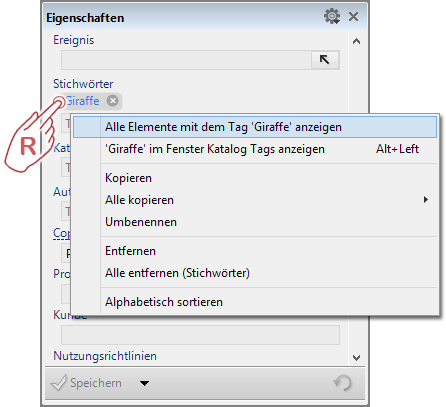This screenshot has width=446, height=407.
Task: Open the dropdown arrow next to Speichern
Action: click(x=144, y=383)
